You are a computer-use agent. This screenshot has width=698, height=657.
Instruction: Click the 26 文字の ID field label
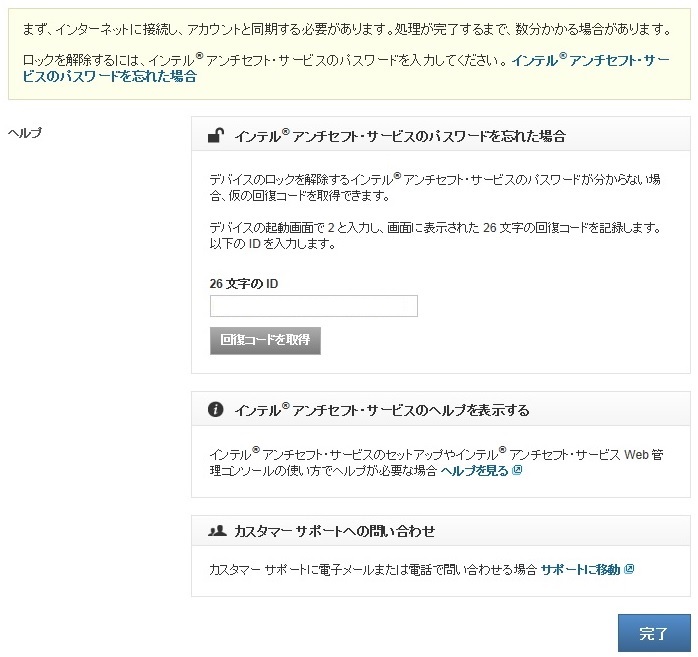244,284
